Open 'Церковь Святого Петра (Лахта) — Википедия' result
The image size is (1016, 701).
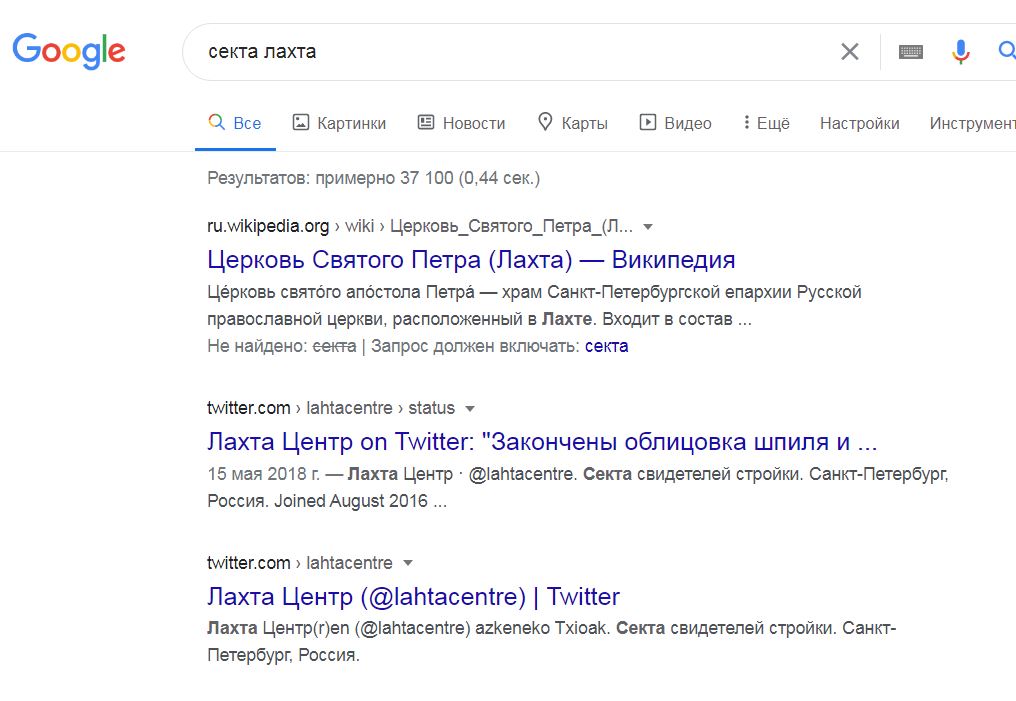tap(471, 260)
